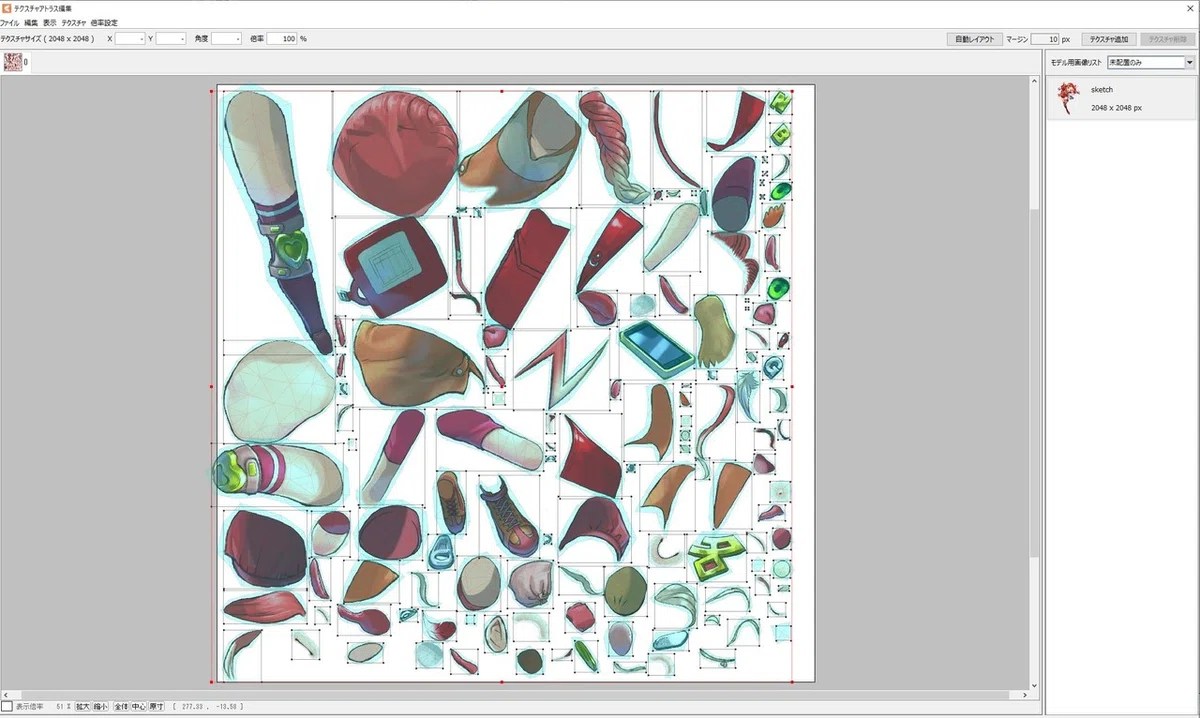Screen dimensions: 1200x718
Task: Click the 倍率 percent field showing 100
Action: pyautogui.click(x=283, y=38)
